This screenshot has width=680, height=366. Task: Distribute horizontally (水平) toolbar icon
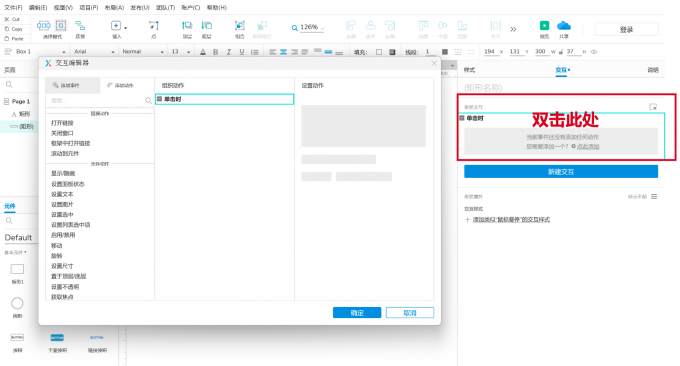tap(495, 26)
